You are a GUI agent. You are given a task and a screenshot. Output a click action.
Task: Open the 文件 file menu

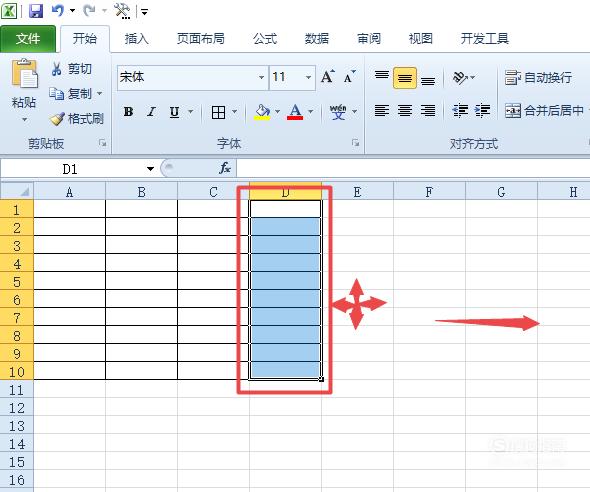tap(28, 38)
